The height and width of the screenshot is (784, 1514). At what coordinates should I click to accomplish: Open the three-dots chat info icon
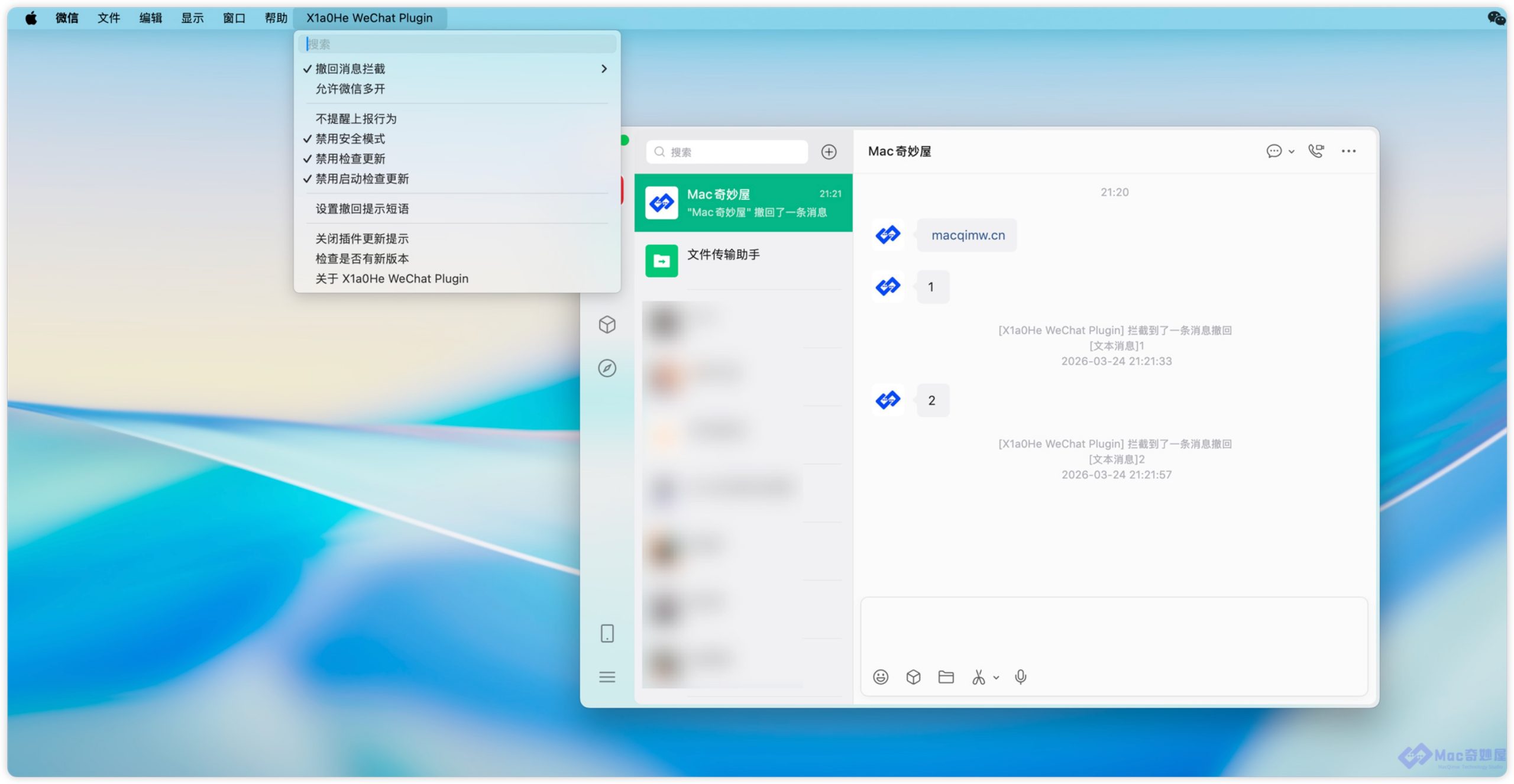(1348, 151)
